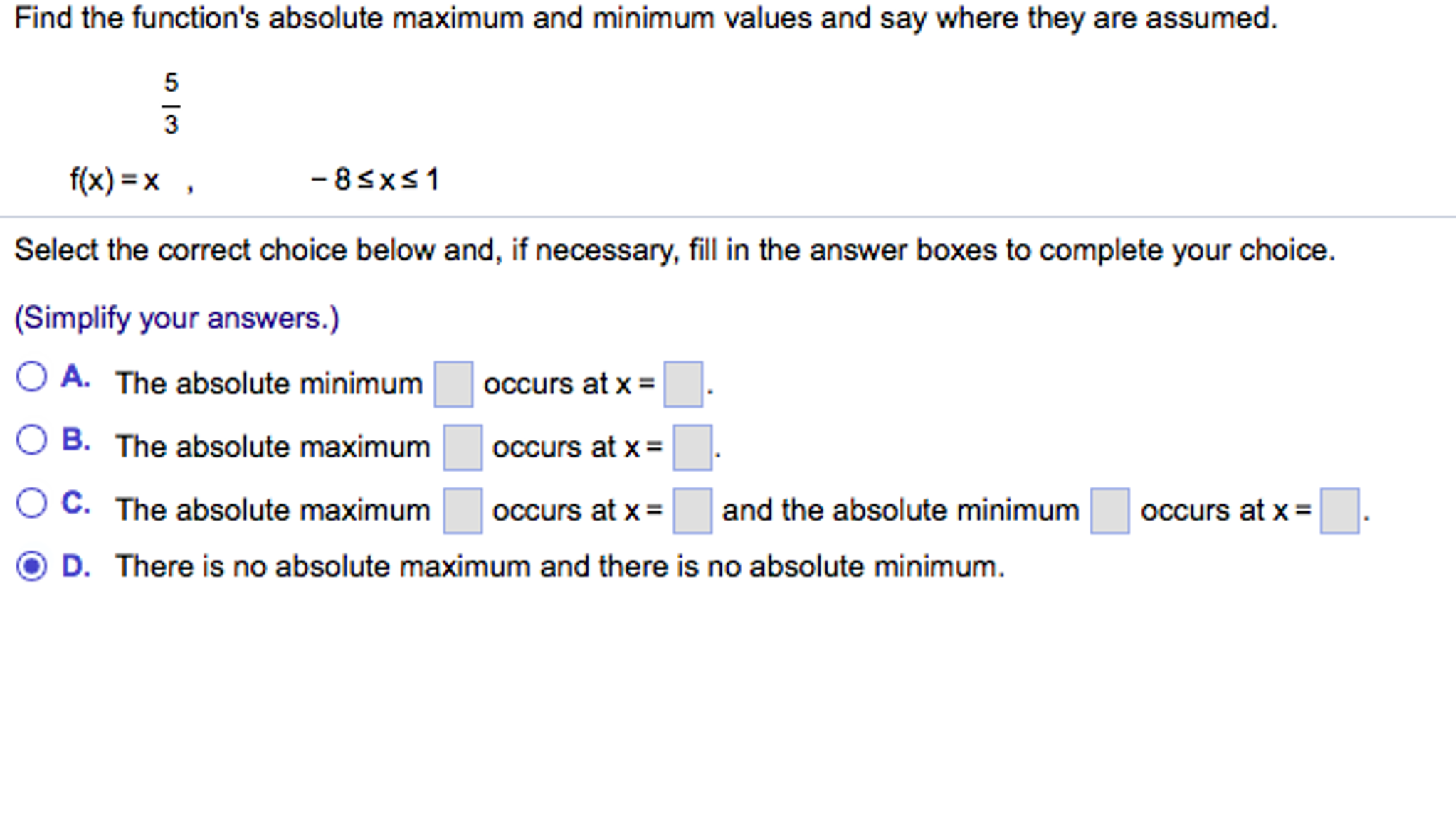Image resolution: width=1456 pixels, height=818 pixels.
Task: Click the exponent fraction 5/3
Action: 171,105
